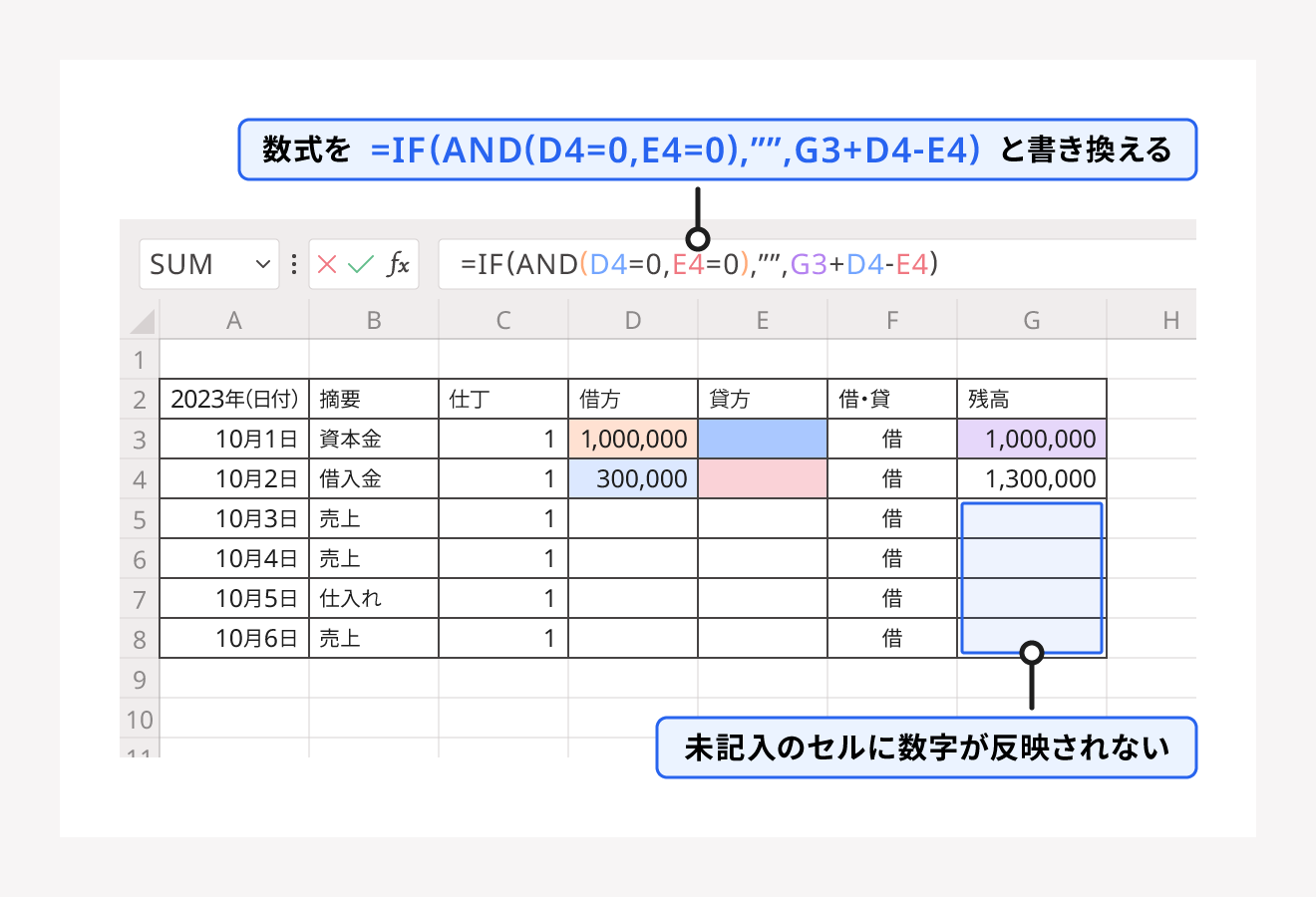Select the 売上 cell in row 8
The height and width of the screenshot is (897, 1316).
[374, 638]
